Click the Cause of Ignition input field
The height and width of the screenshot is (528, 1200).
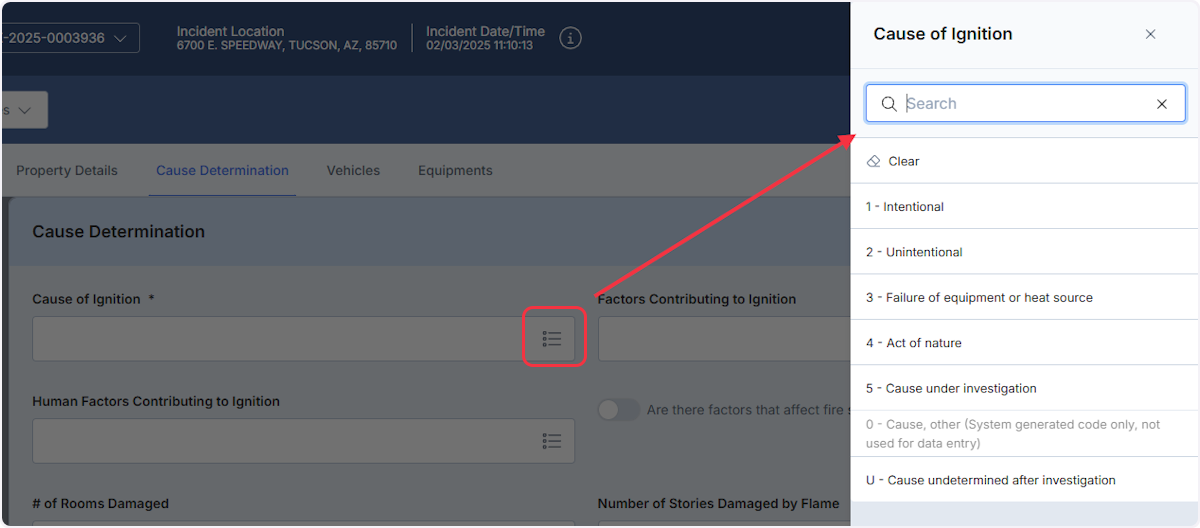[303, 339]
